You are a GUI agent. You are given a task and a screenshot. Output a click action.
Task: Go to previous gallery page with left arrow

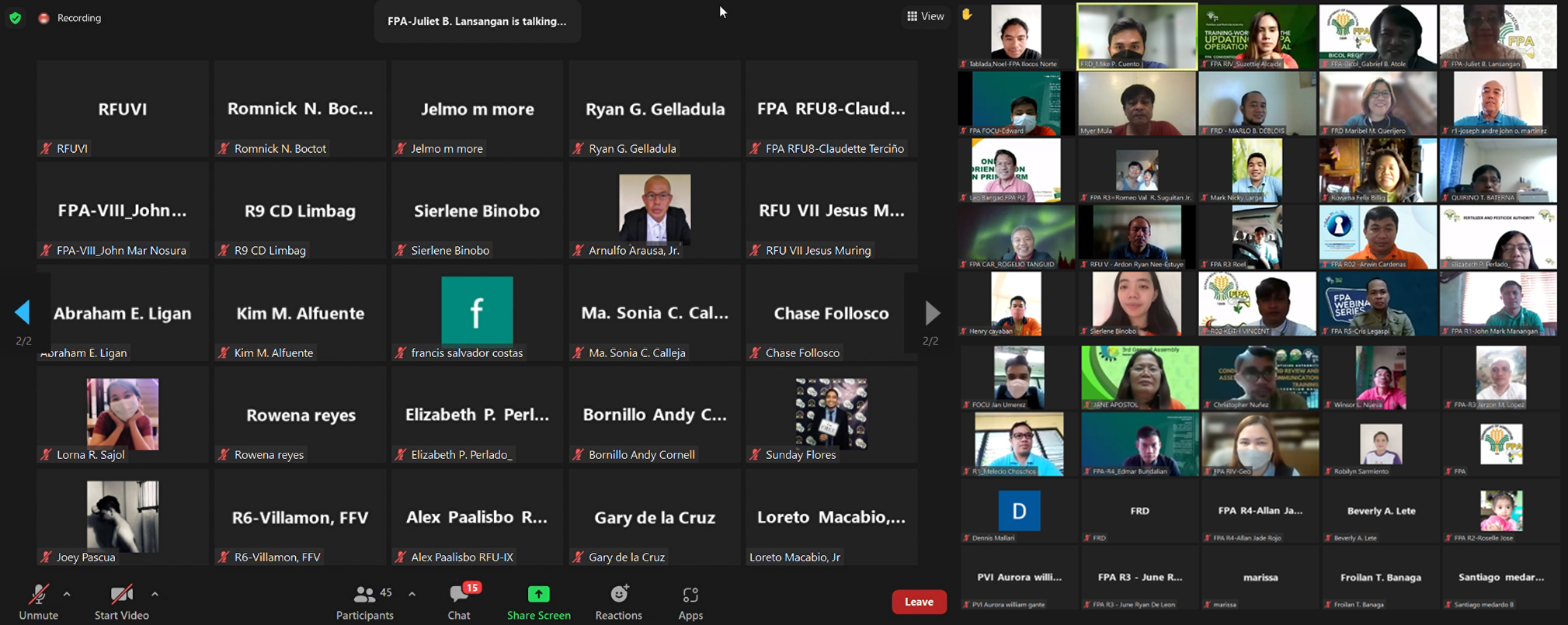tap(23, 312)
